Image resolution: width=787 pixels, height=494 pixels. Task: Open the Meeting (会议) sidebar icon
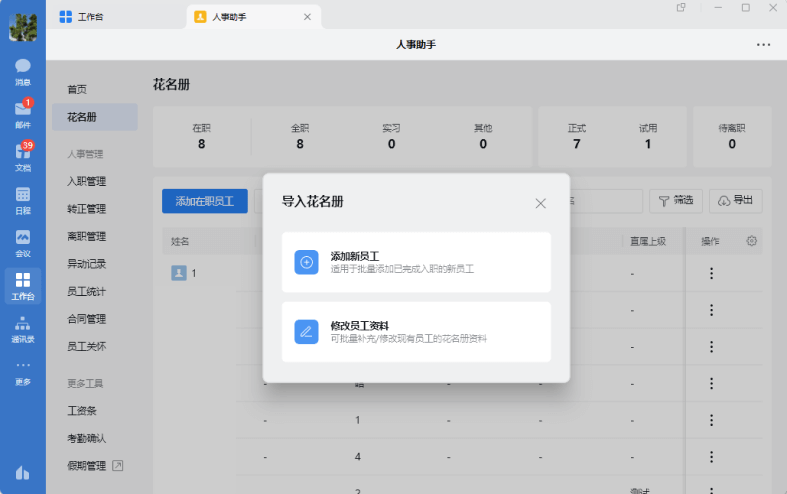click(23, 243)
